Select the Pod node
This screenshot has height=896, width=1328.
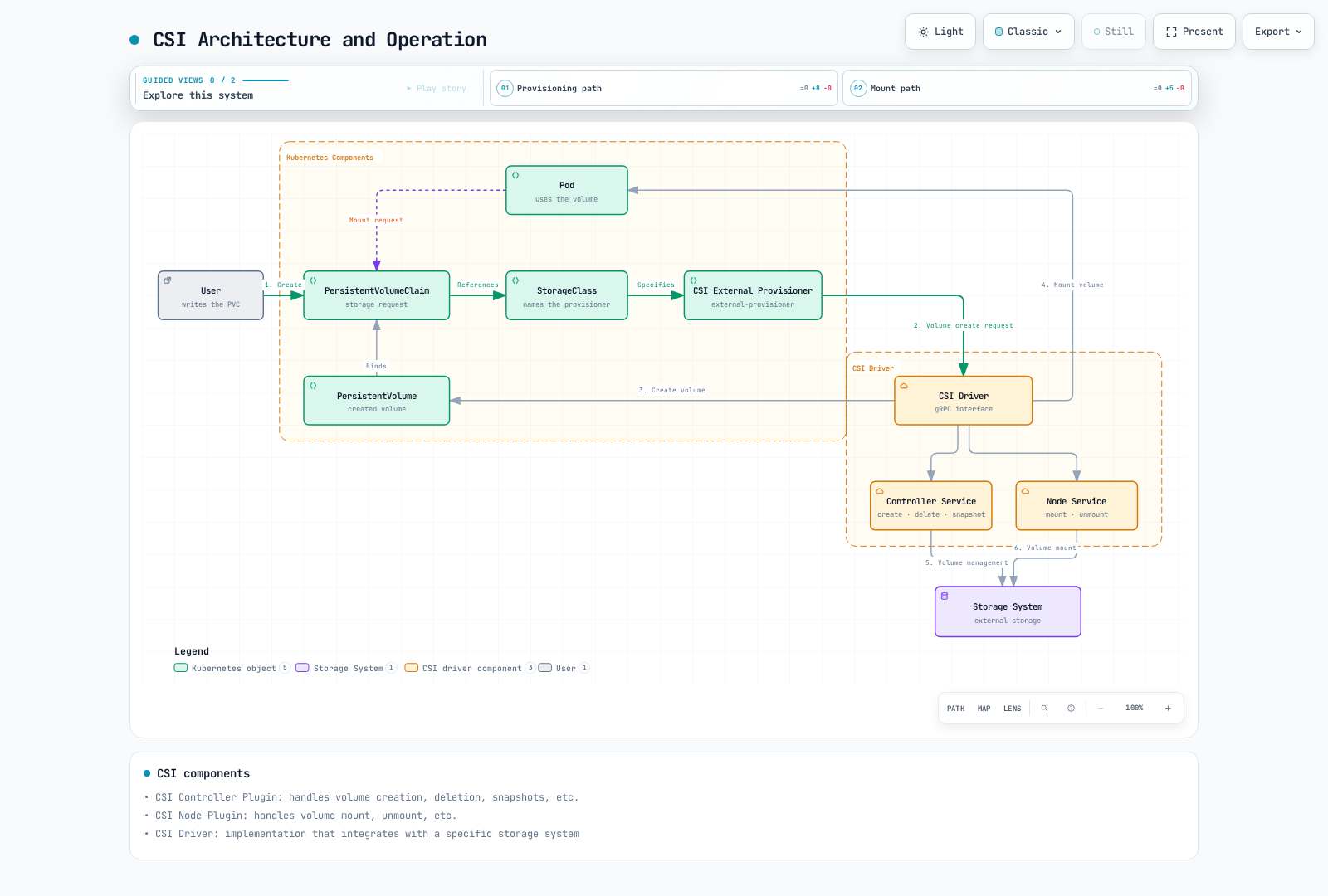(x=567, y=190)
